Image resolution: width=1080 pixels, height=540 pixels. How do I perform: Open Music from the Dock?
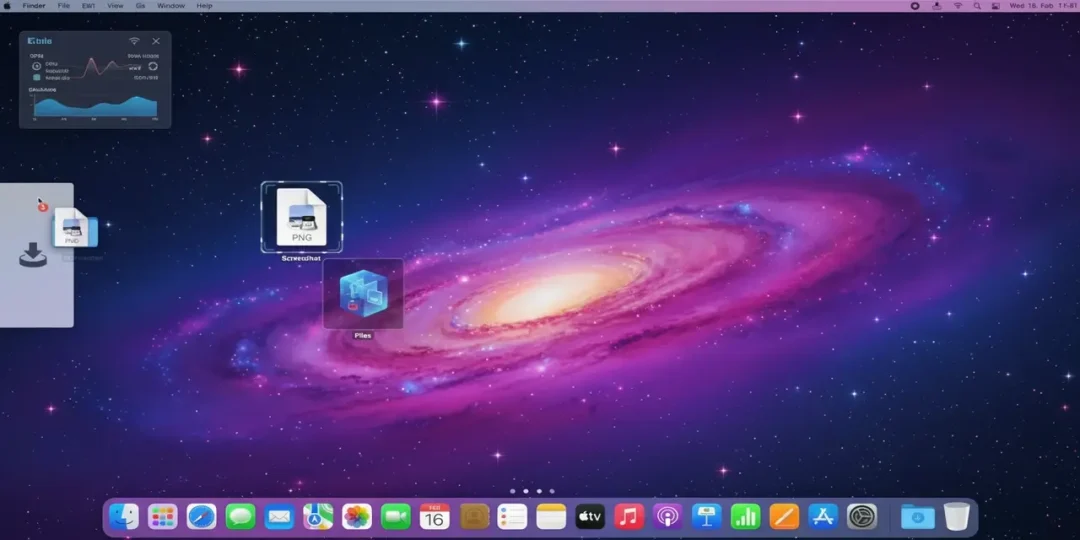tap(629, 517)
